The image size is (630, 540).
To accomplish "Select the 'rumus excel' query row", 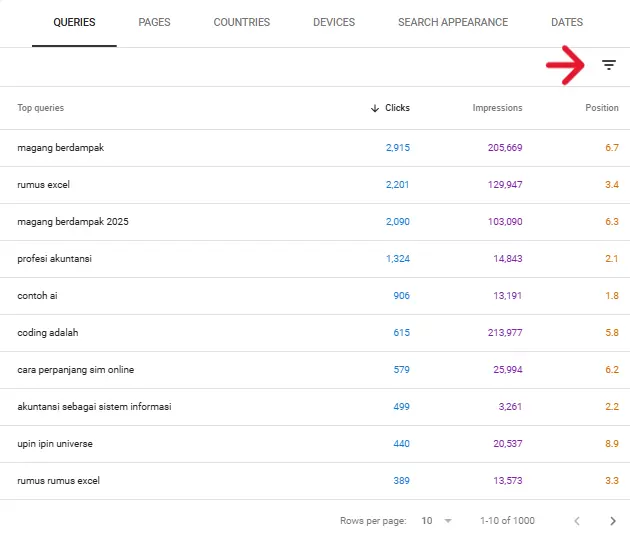I will 43,185.
